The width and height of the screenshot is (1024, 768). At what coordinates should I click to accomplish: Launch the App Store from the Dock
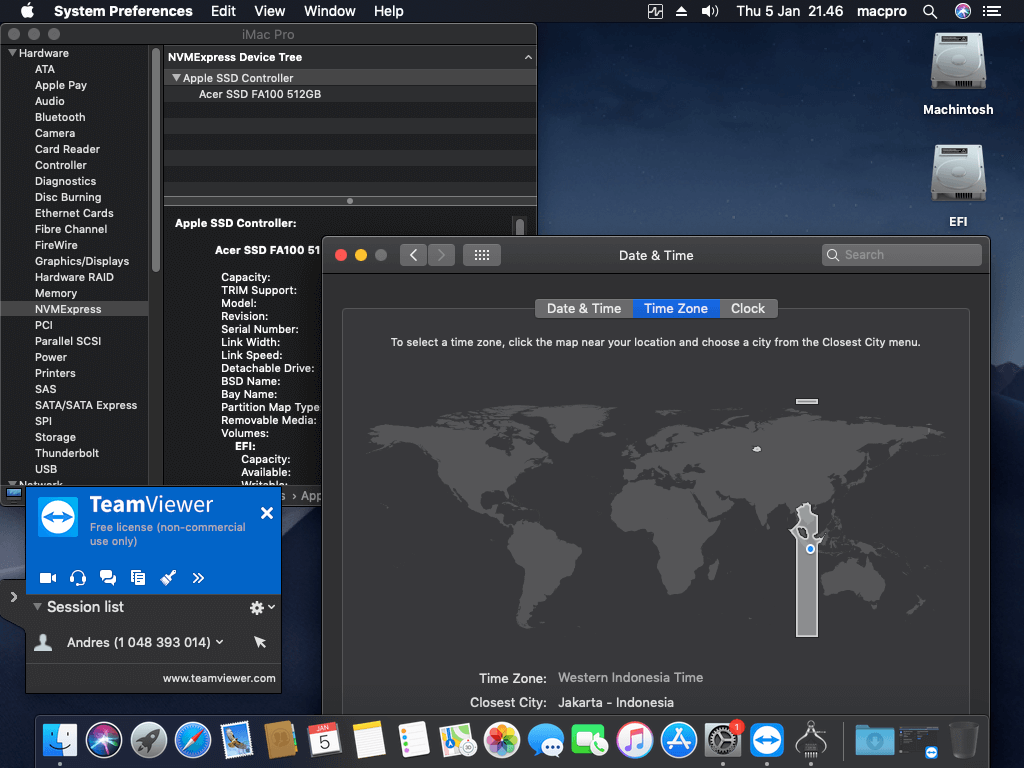point(679,741)
